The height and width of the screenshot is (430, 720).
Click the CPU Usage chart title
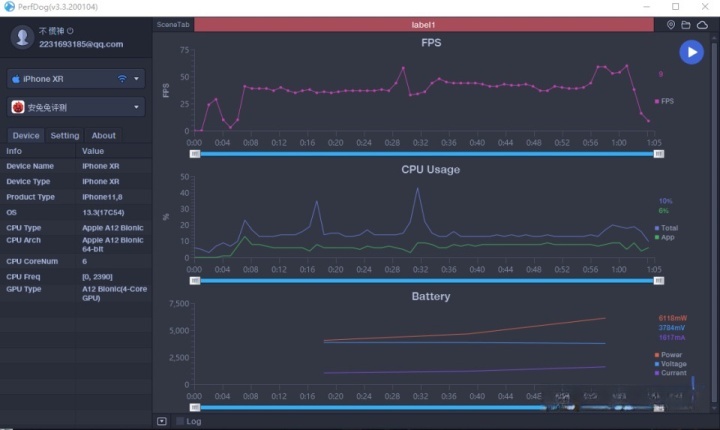(x=430, y=170)
